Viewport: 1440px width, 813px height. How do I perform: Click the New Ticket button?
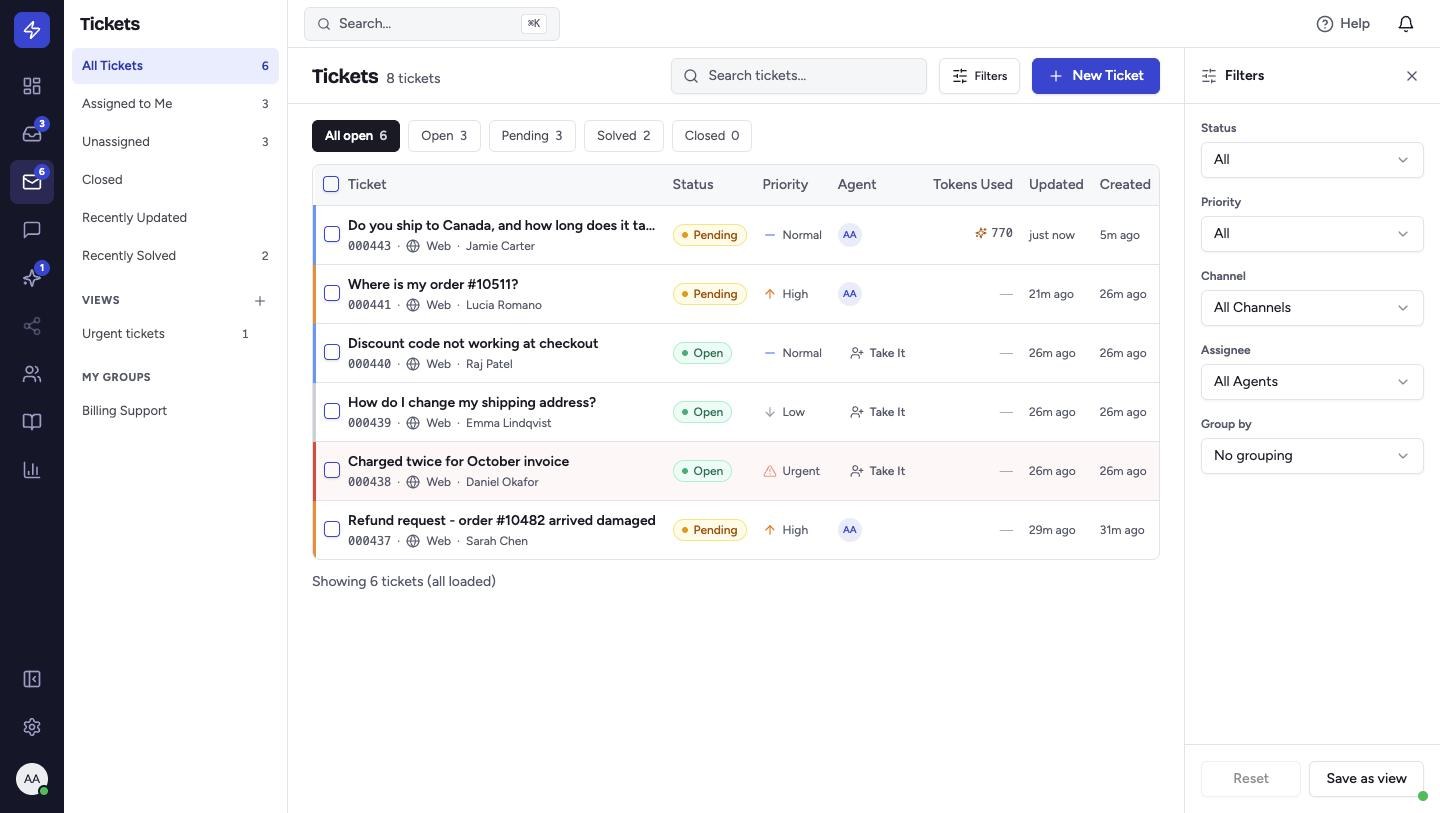pyautogui.click(x=1096, y=76)
